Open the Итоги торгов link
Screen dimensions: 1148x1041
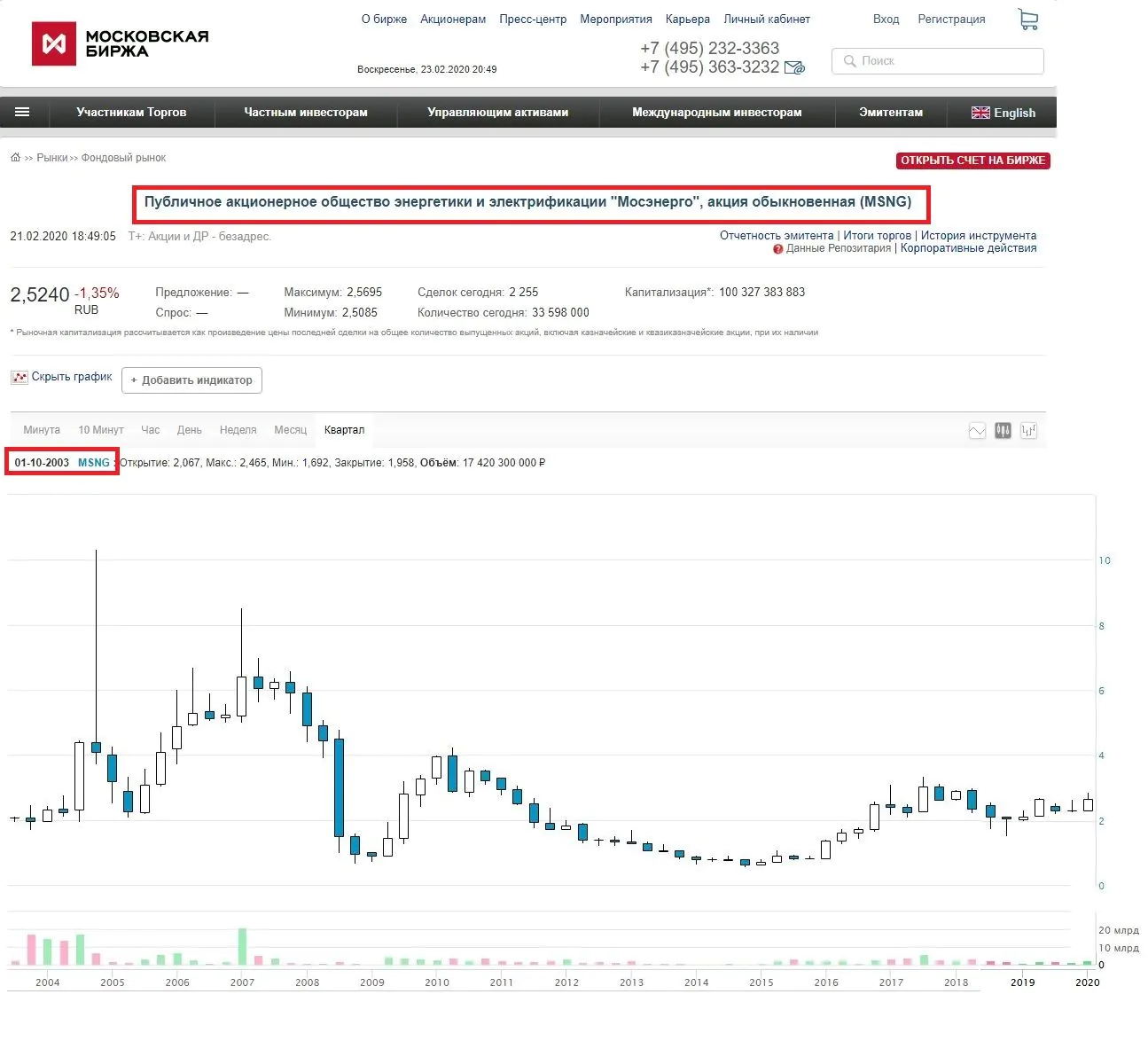[x=878, y=236]
